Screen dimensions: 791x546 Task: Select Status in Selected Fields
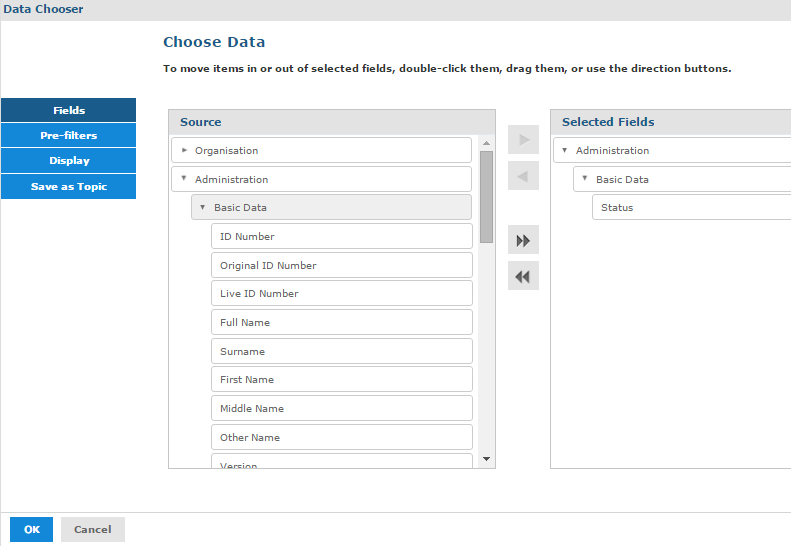pyautogui.click(x=690, y=208)
